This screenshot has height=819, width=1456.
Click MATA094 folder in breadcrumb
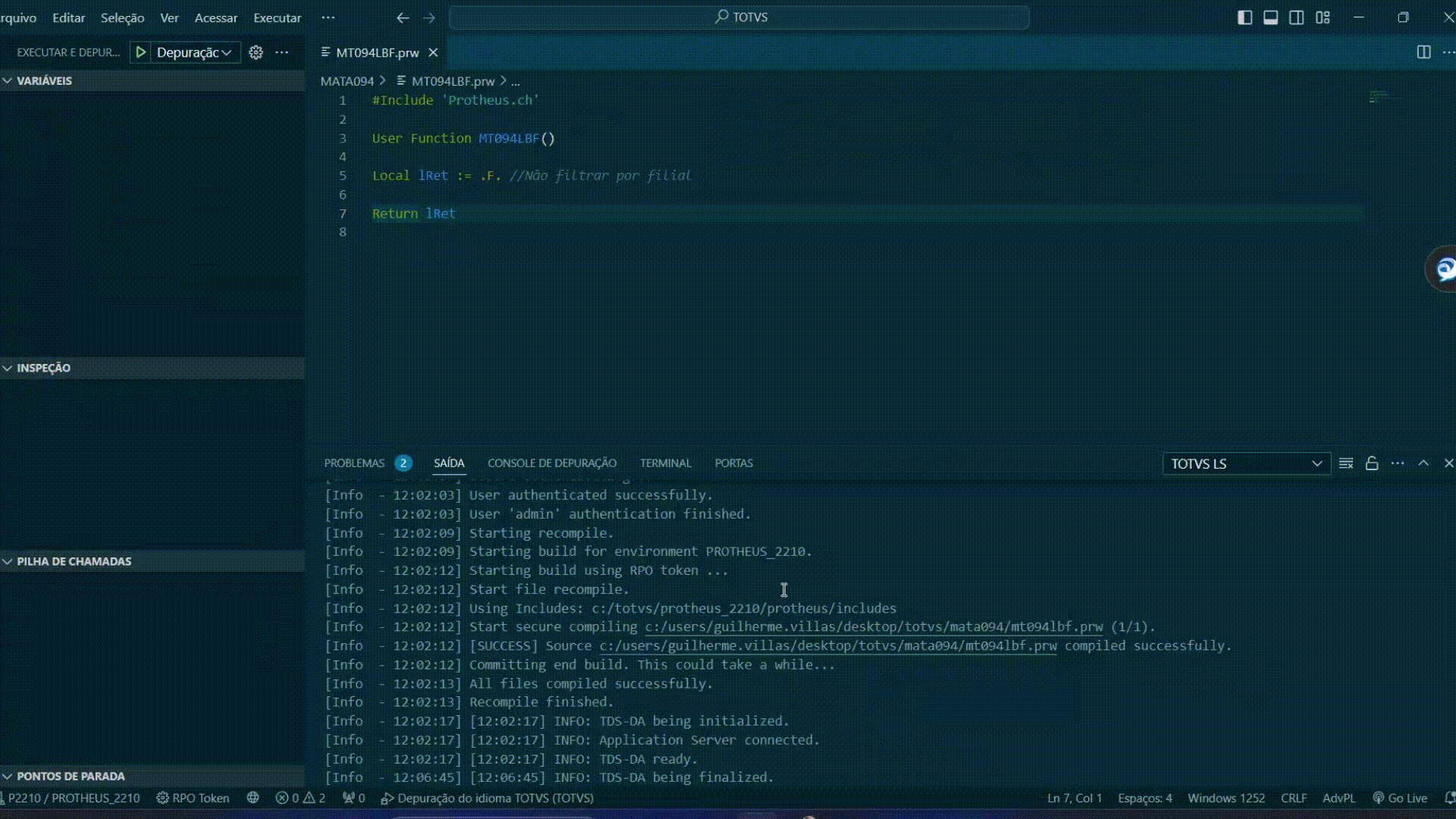click(347, 81)
